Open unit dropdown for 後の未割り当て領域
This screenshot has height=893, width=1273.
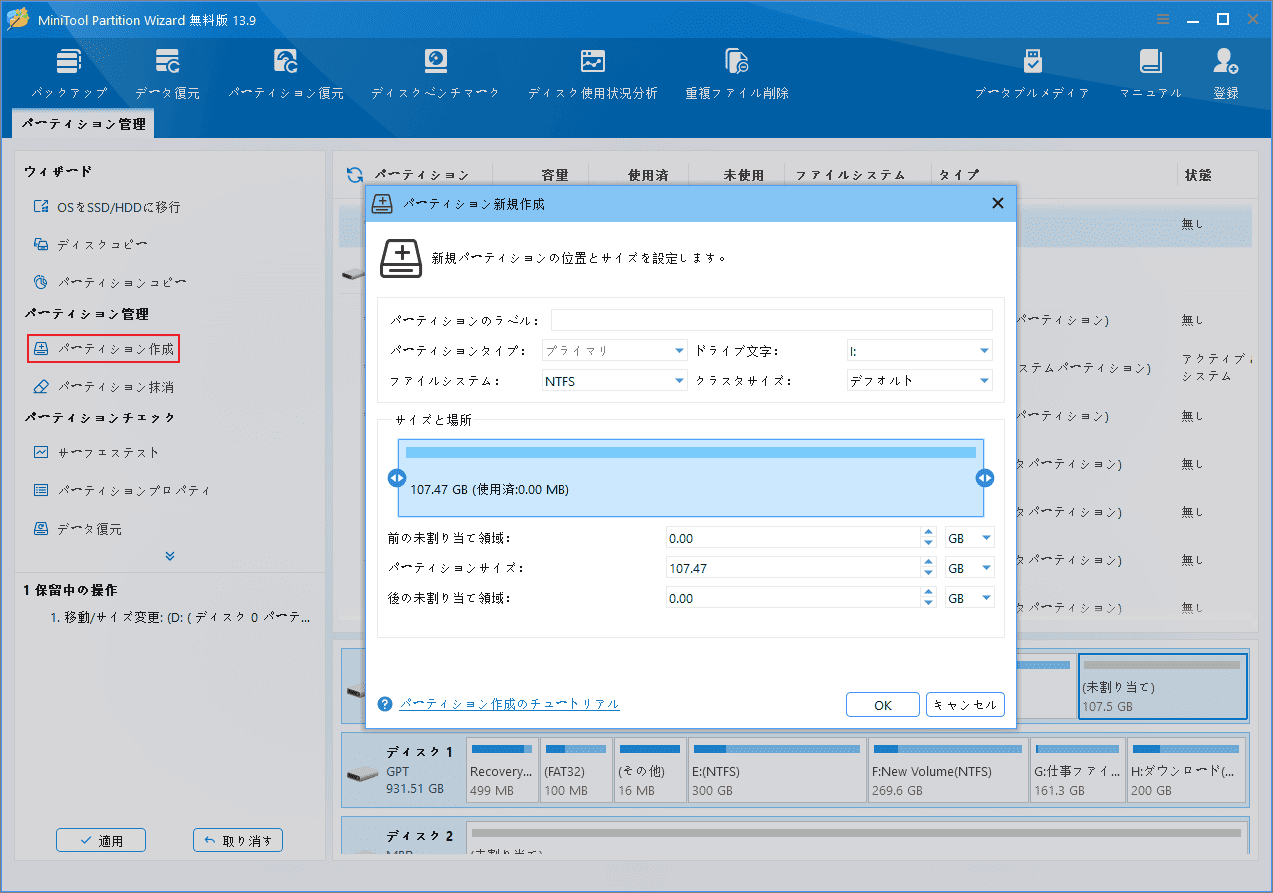click(970, 598)
